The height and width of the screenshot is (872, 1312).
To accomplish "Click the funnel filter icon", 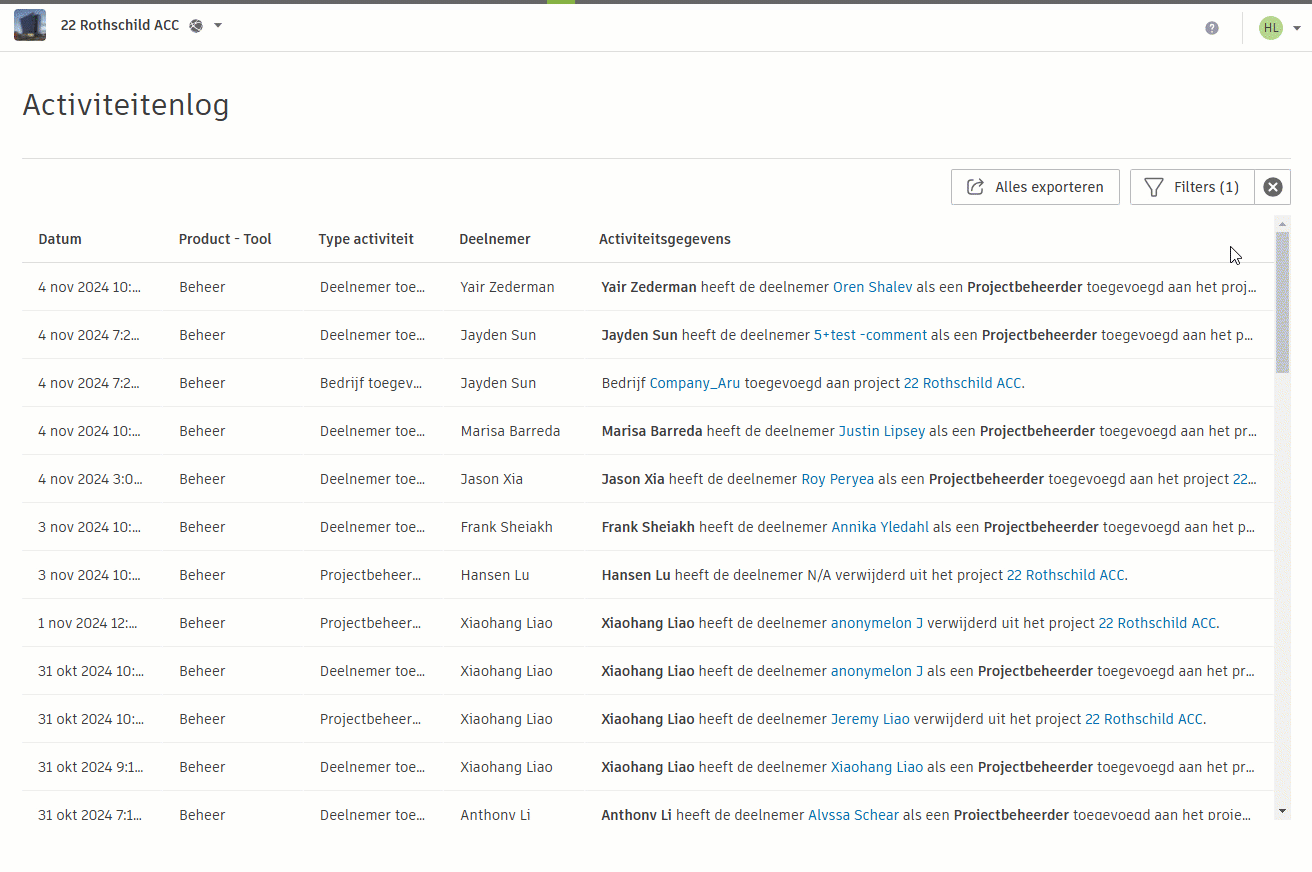I will pyautogui.click(x=1154, y=187).
